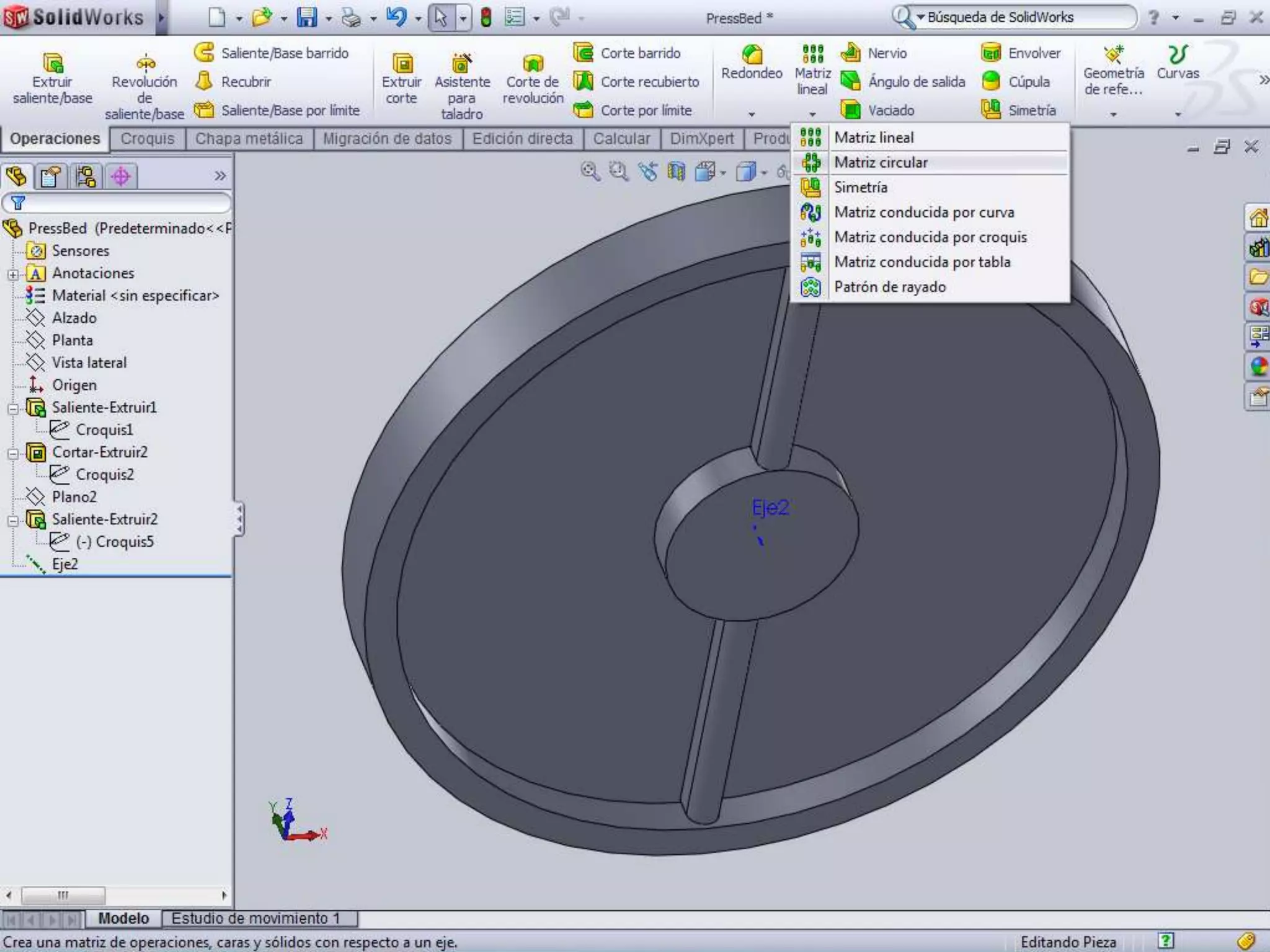
Task: Click the Extruir saliente/base icon
Action: pos(53,64)
